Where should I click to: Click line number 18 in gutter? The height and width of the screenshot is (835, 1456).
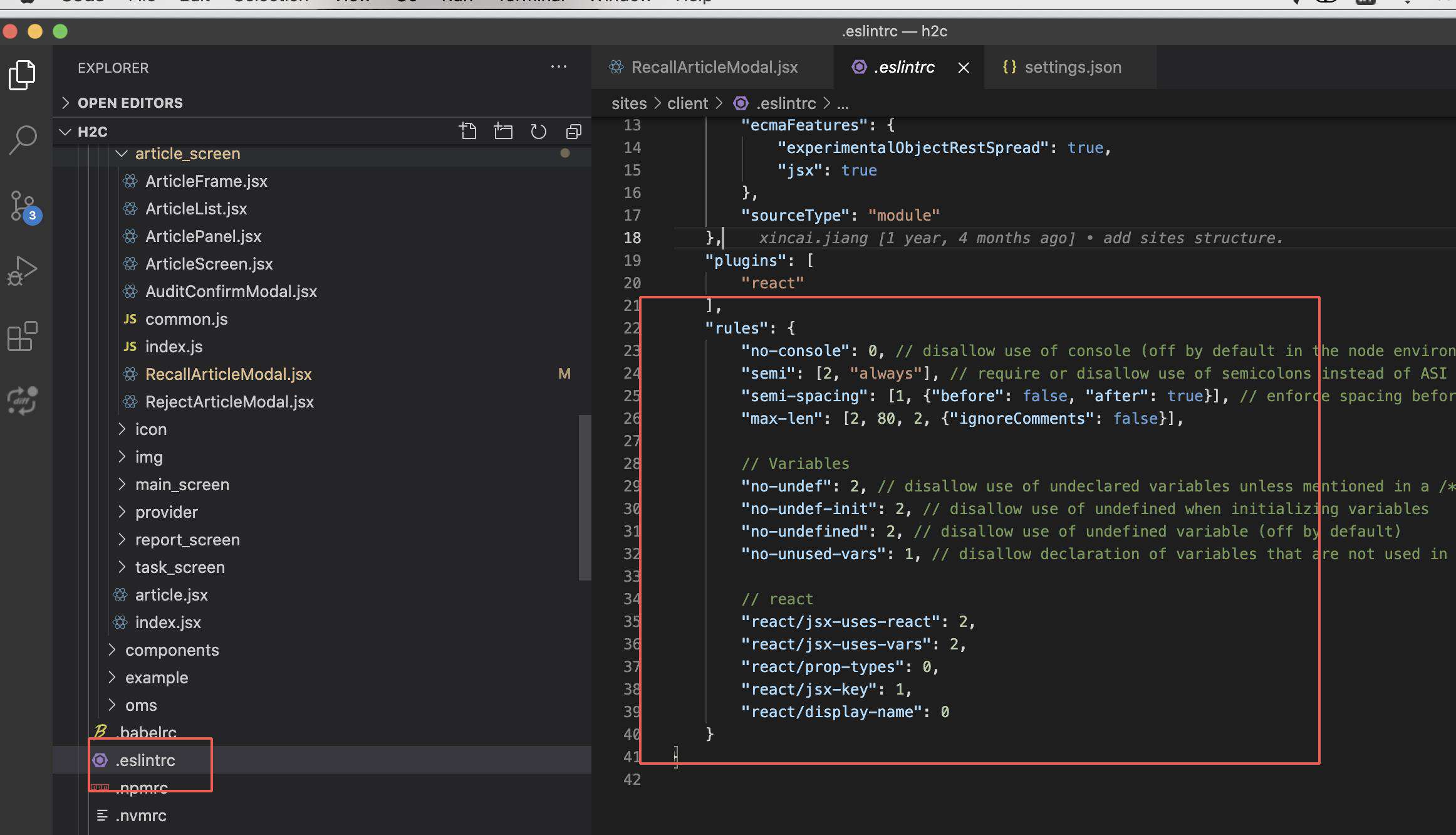pos(632,238)
